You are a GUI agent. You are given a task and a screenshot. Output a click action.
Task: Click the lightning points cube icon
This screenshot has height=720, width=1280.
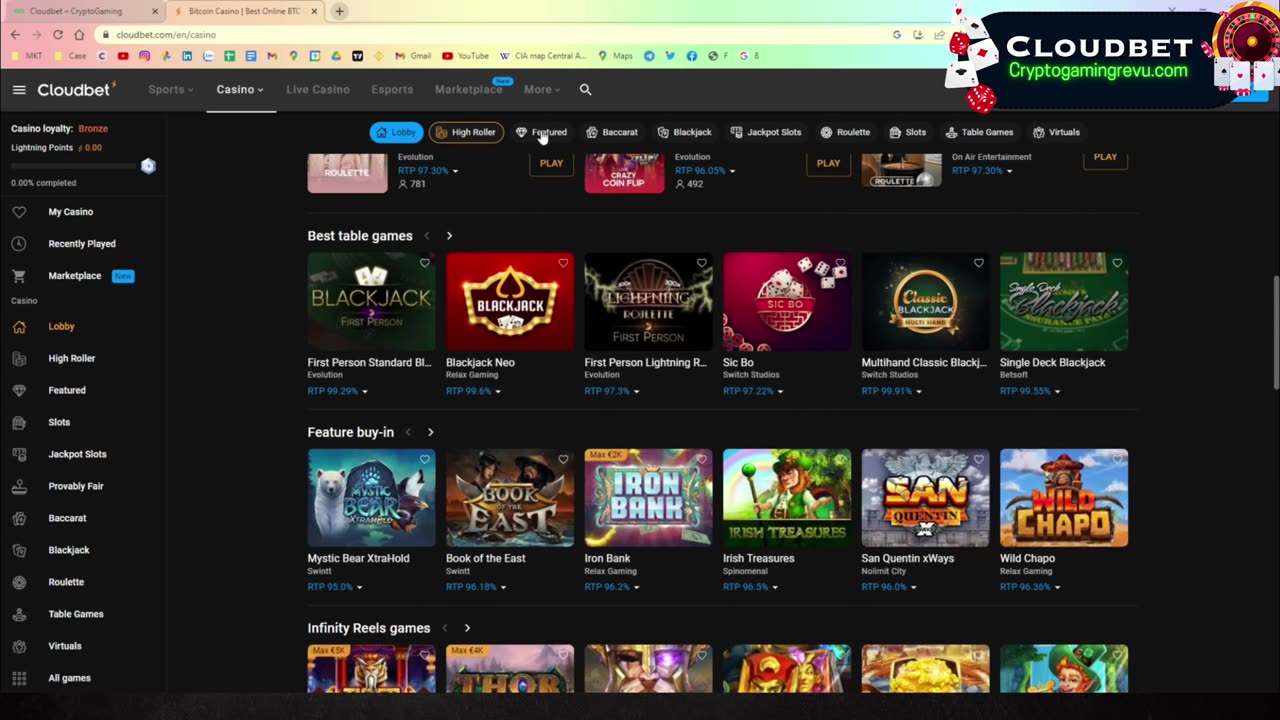tap(148, 166)
